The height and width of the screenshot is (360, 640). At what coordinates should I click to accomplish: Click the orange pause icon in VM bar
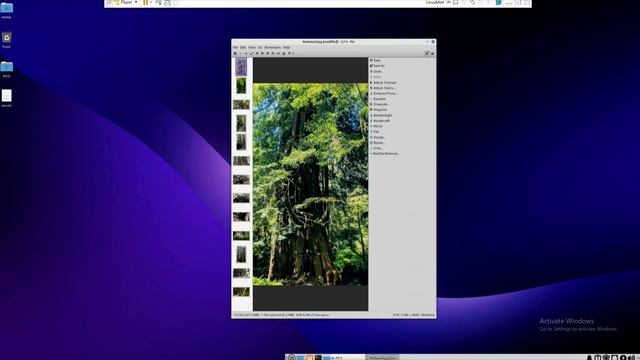point(145,2)
